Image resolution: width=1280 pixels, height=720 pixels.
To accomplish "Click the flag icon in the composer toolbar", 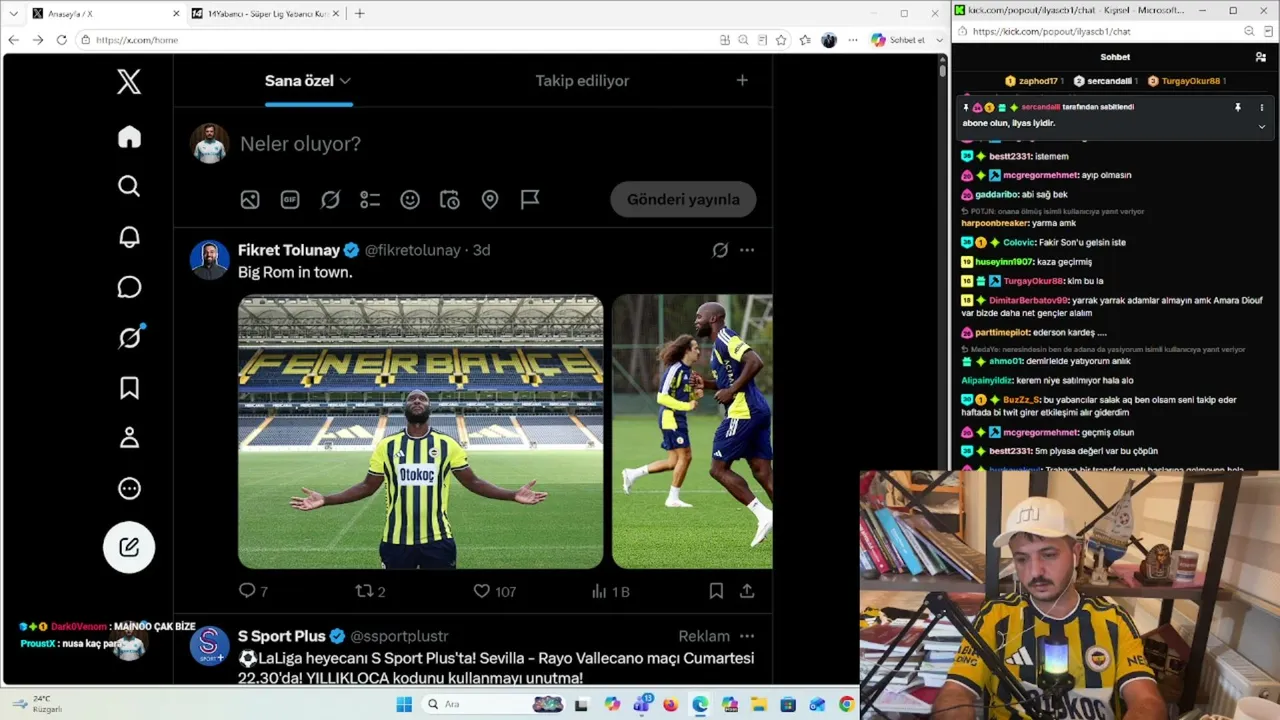I will pos(530,200).
